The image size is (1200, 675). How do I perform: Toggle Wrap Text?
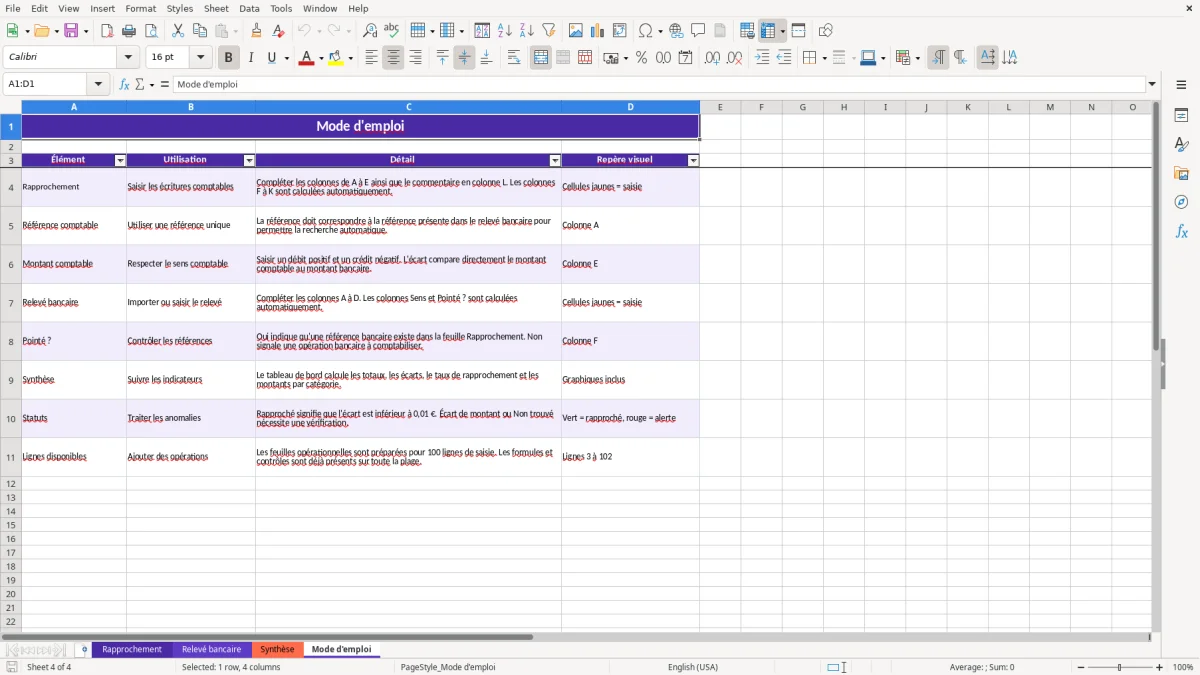click(514, 58)
